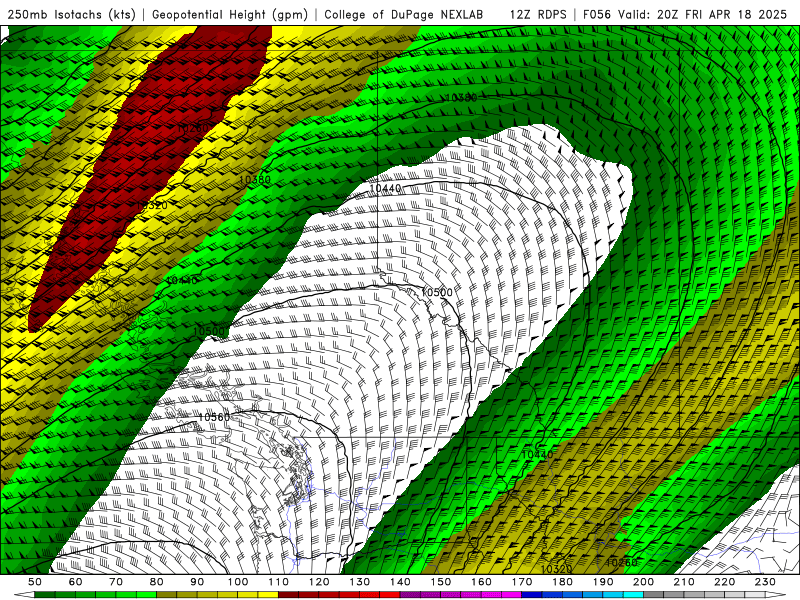The image size is (800, 600).
Task: Click the 100 knot label on the color scale
Action: (x=238, y=582)
